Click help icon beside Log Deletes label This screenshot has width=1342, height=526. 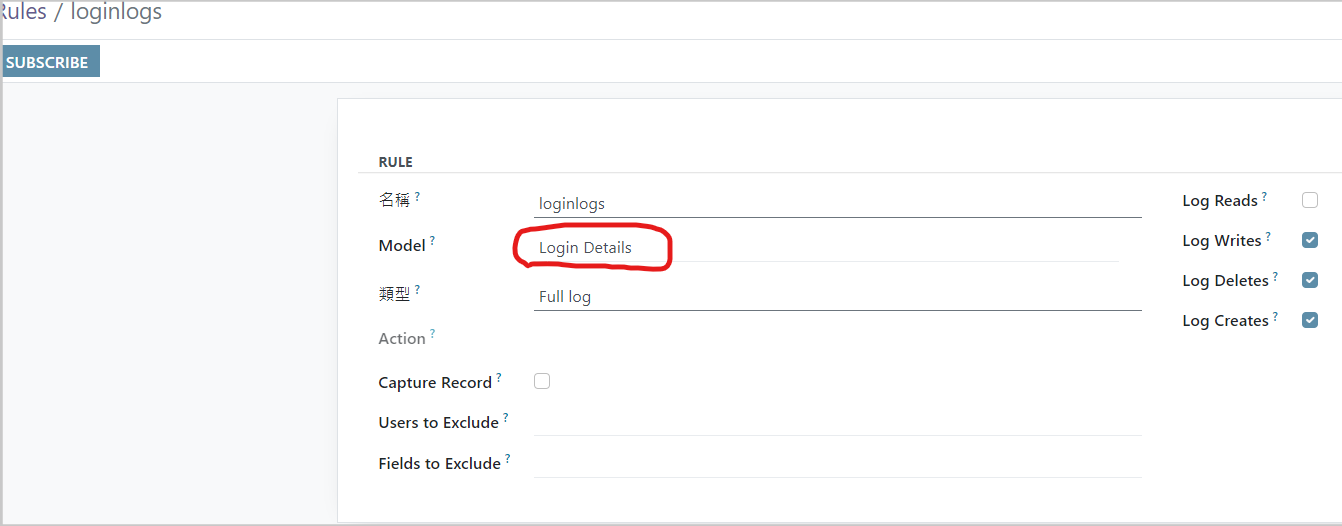pos(1275,277)
